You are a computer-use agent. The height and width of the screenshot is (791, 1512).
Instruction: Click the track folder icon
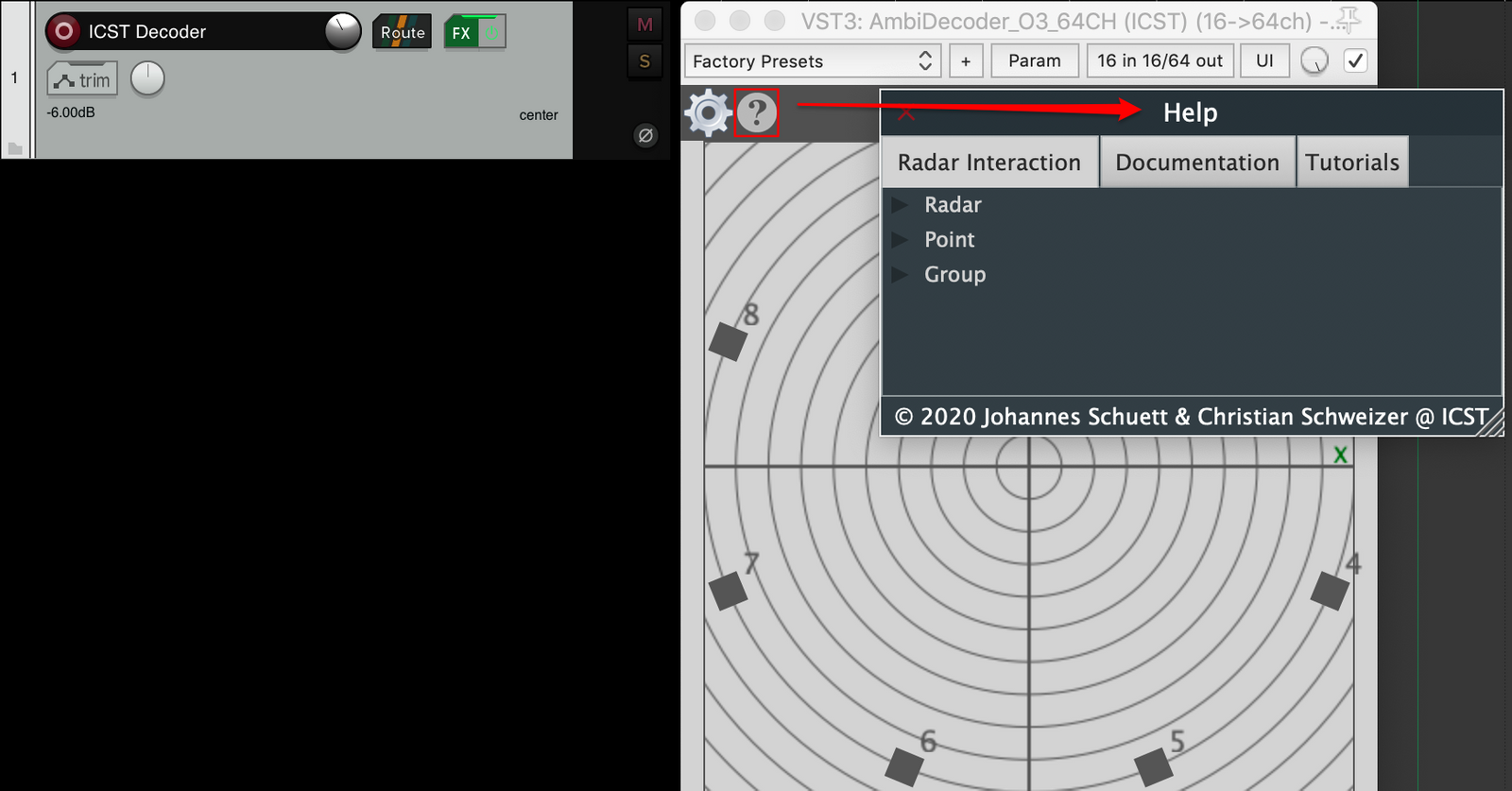click(x=15, y=148)
